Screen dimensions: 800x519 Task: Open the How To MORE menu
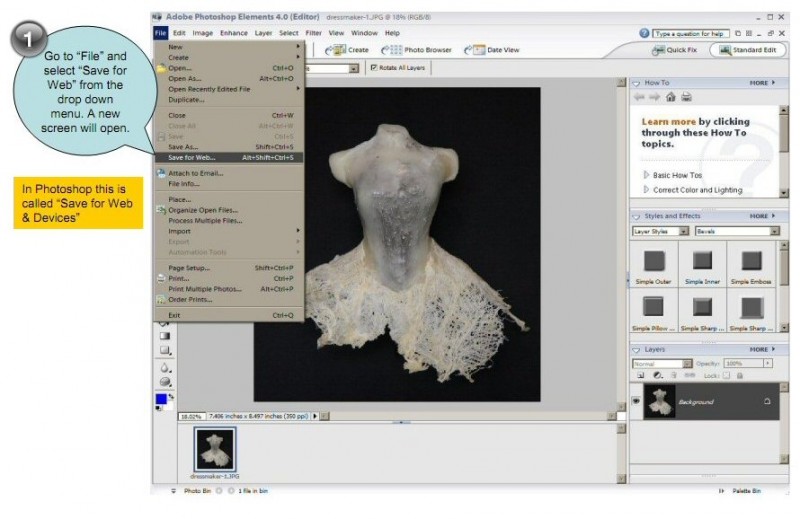click(762, 83)
